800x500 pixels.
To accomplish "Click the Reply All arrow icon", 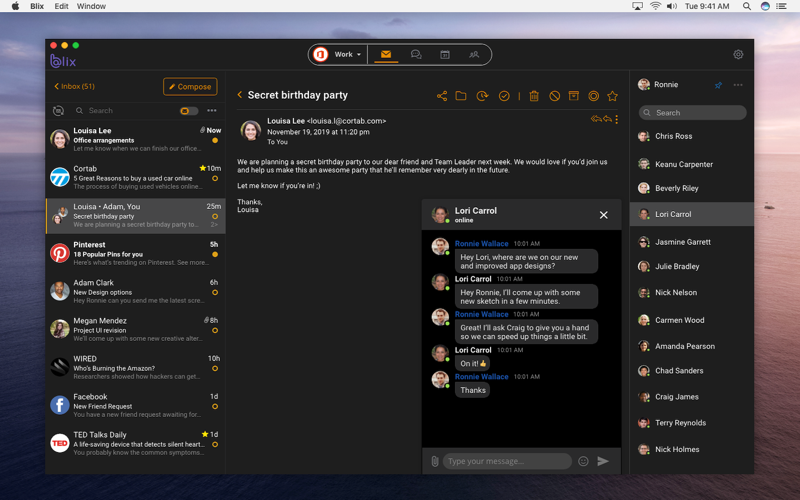I will (596, 119).
